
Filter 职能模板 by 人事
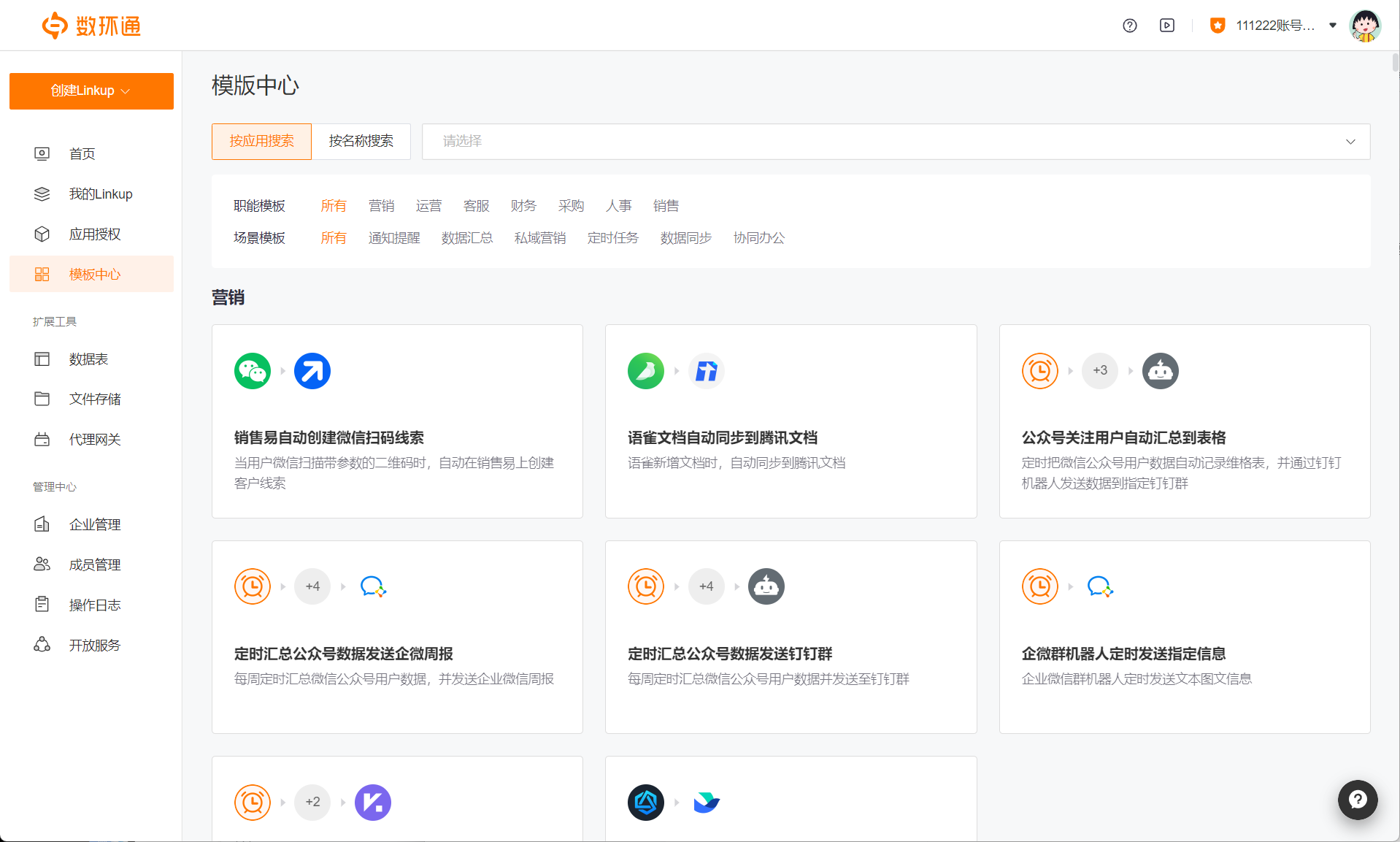tap(618, 206)
